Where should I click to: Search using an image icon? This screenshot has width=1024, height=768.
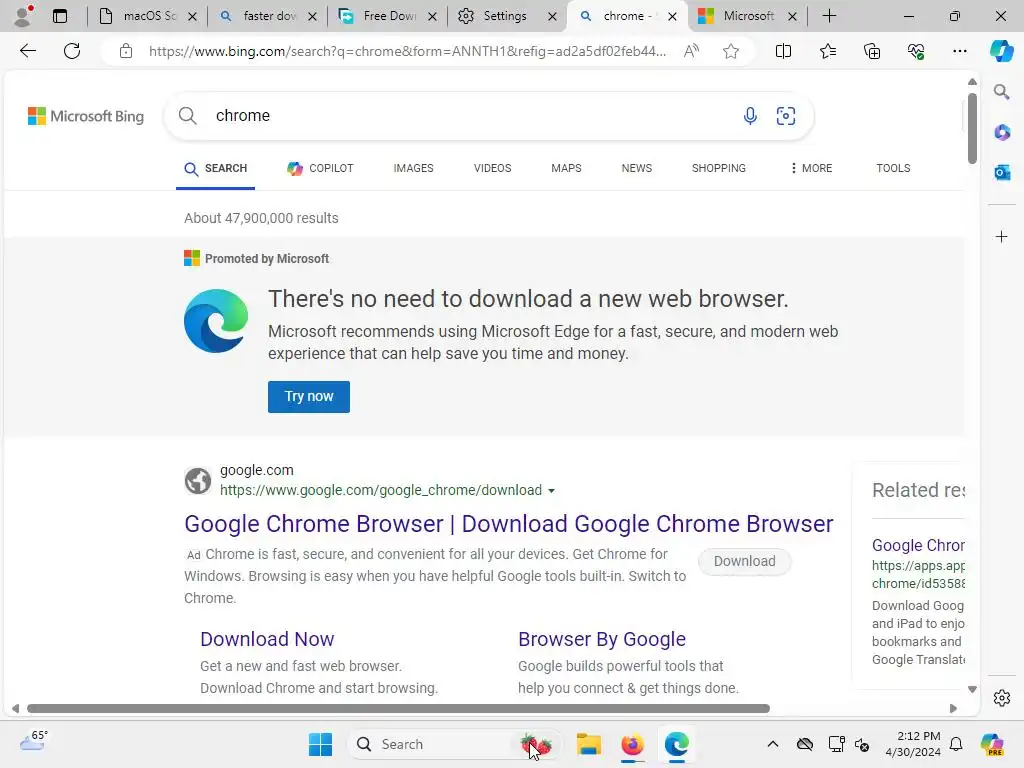pyautogui.click(x=786, y=116)
